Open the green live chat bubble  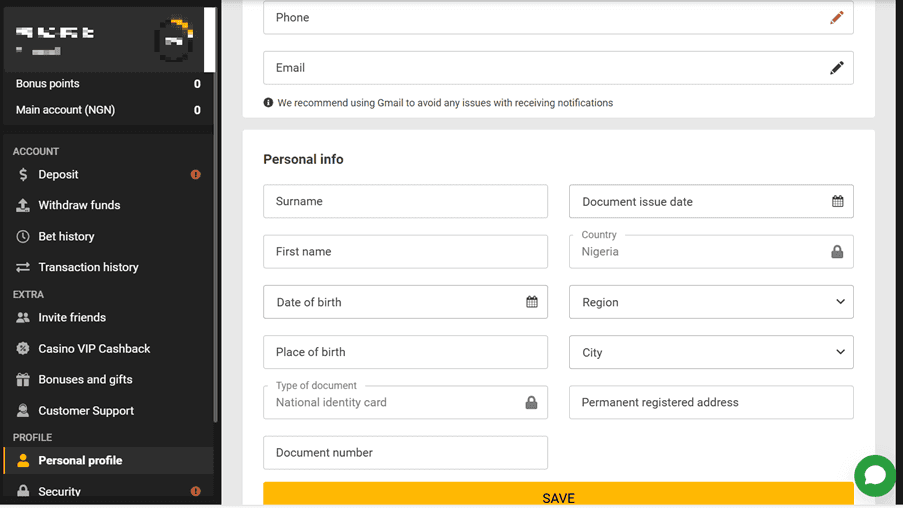pyautogui.click(x=875, y=476)
